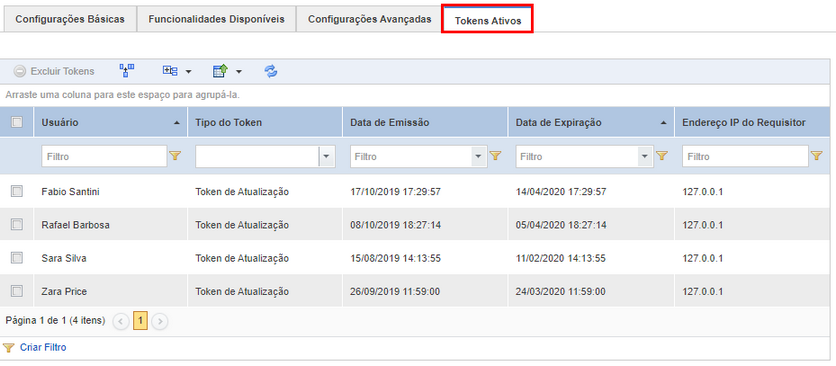Image resolution: width=836 pixels, height=366 pixels.
Task: Check the Fabio Santini row checkbox
Action: coord(17,192)
